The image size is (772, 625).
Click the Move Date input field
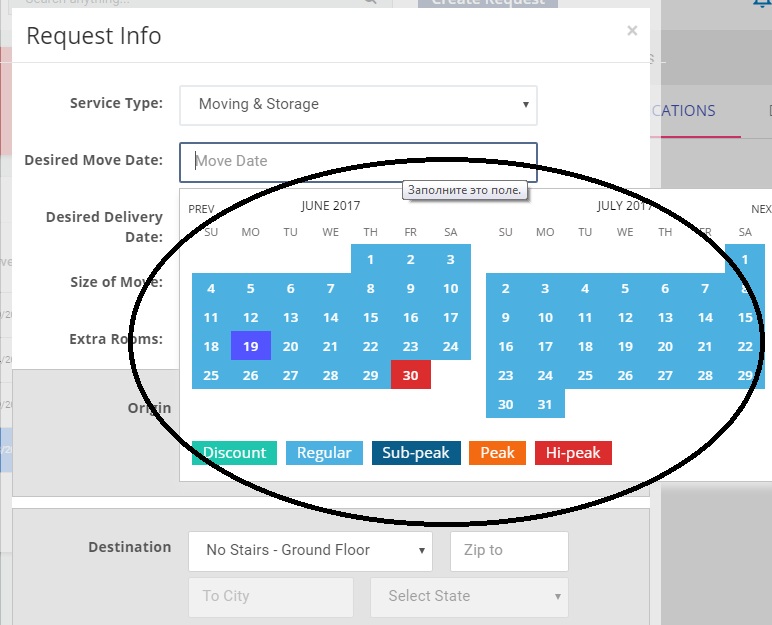pos(358,161)
